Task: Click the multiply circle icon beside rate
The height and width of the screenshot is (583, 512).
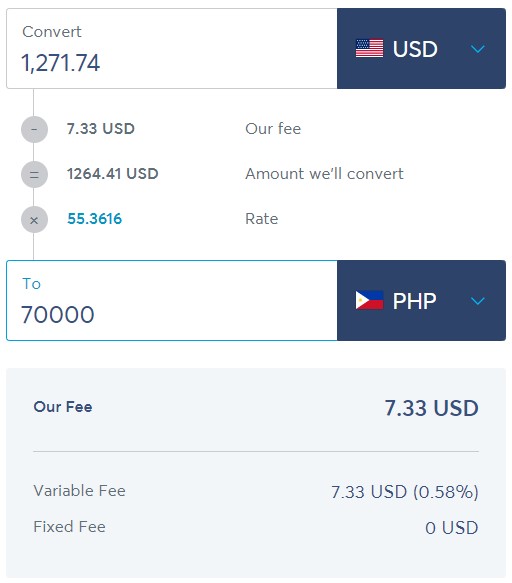Action: [34, 220]
